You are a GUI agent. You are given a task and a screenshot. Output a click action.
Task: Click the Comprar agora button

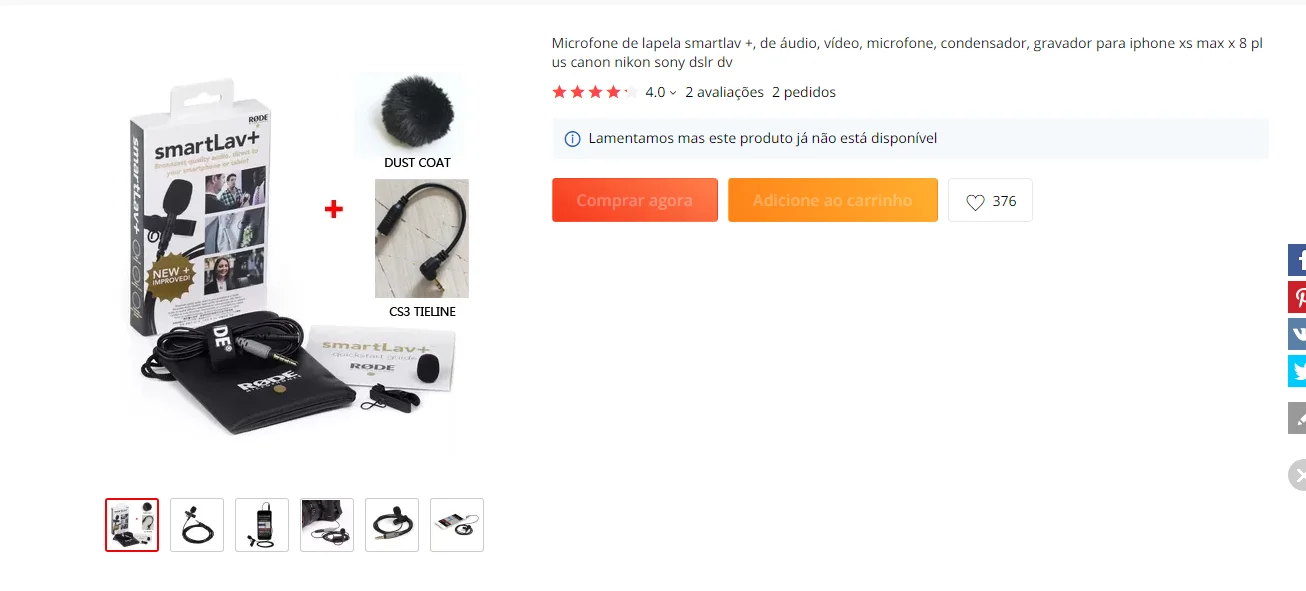[x=635, y=200]
